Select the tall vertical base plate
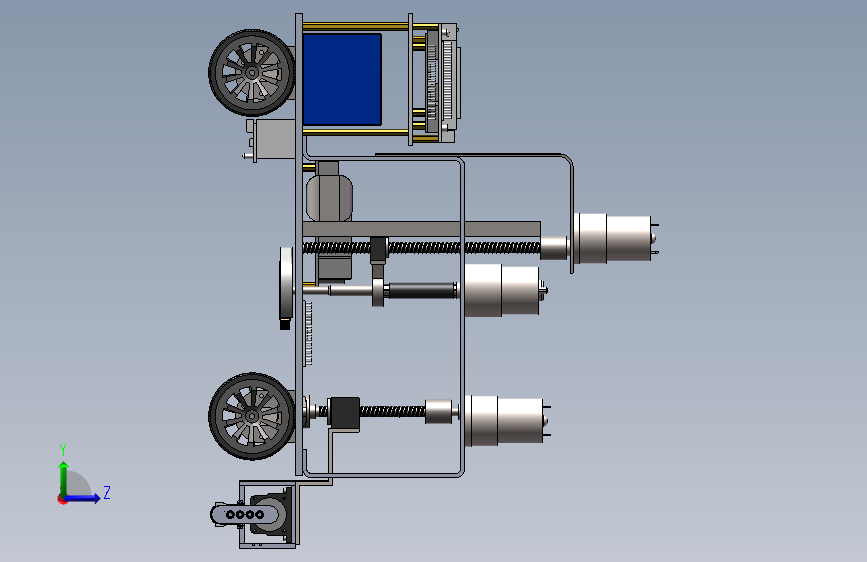 pos(299,244)
